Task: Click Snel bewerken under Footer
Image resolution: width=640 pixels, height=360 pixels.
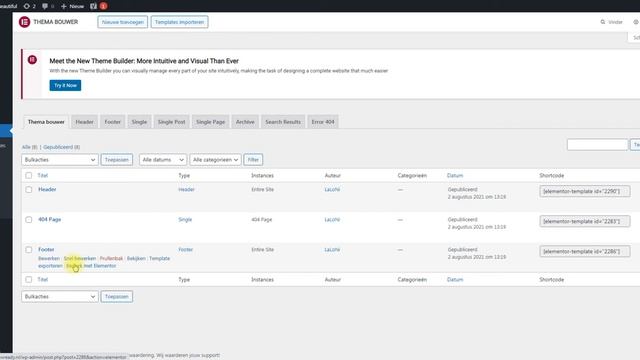Action: [80, 258]
